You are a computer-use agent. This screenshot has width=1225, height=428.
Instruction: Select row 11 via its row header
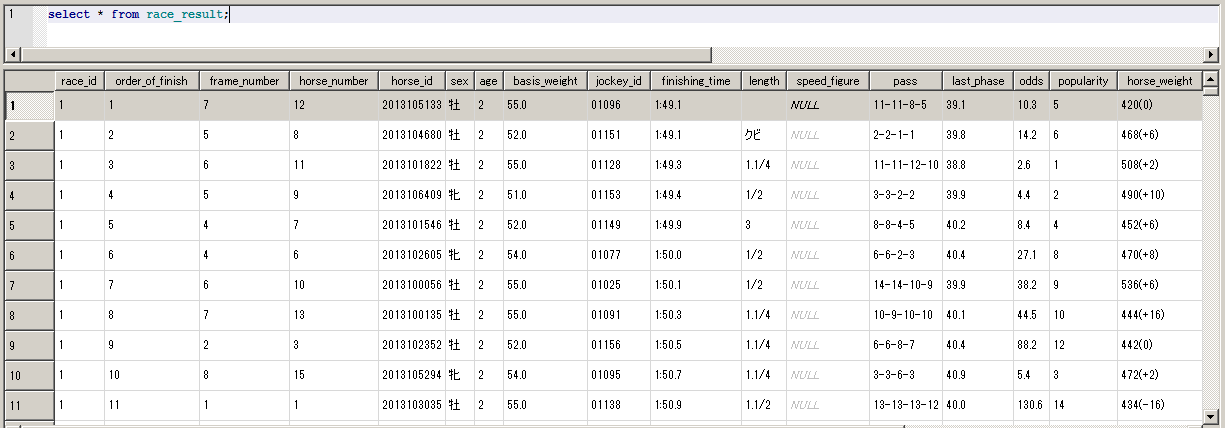pyautogui.click(x=29, y=406)
